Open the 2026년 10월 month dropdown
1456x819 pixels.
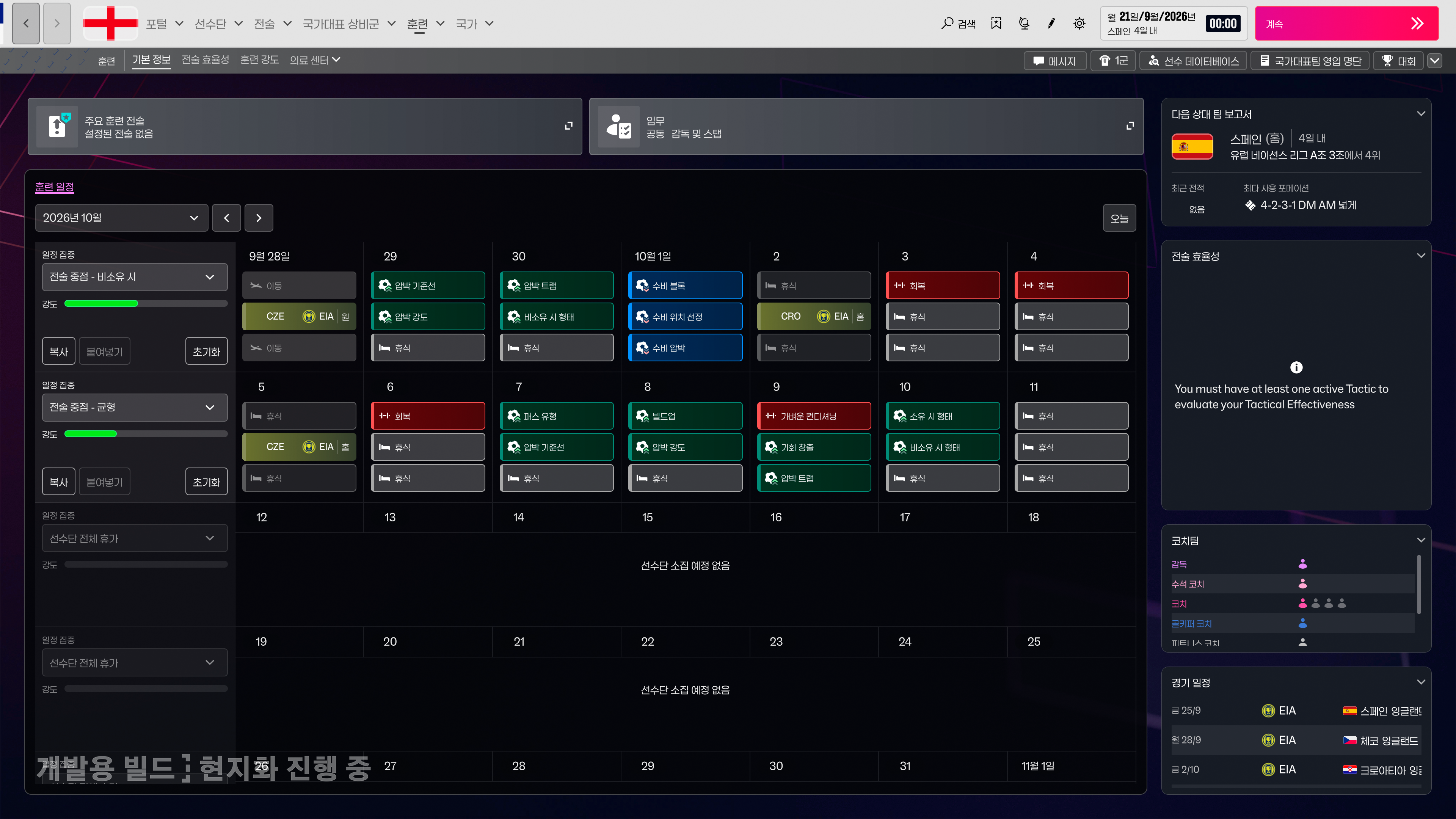point(121,218)
